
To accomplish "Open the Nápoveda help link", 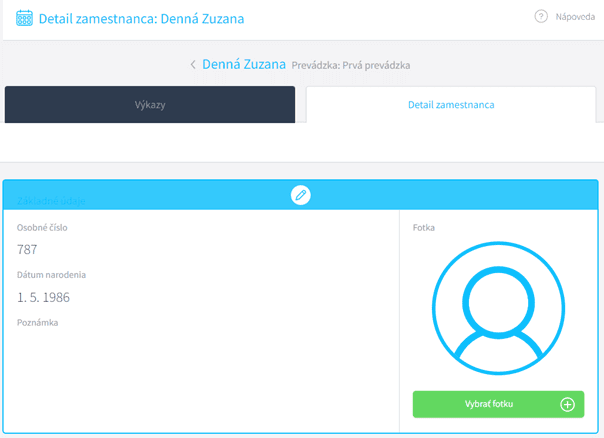I will pos(576,17).
